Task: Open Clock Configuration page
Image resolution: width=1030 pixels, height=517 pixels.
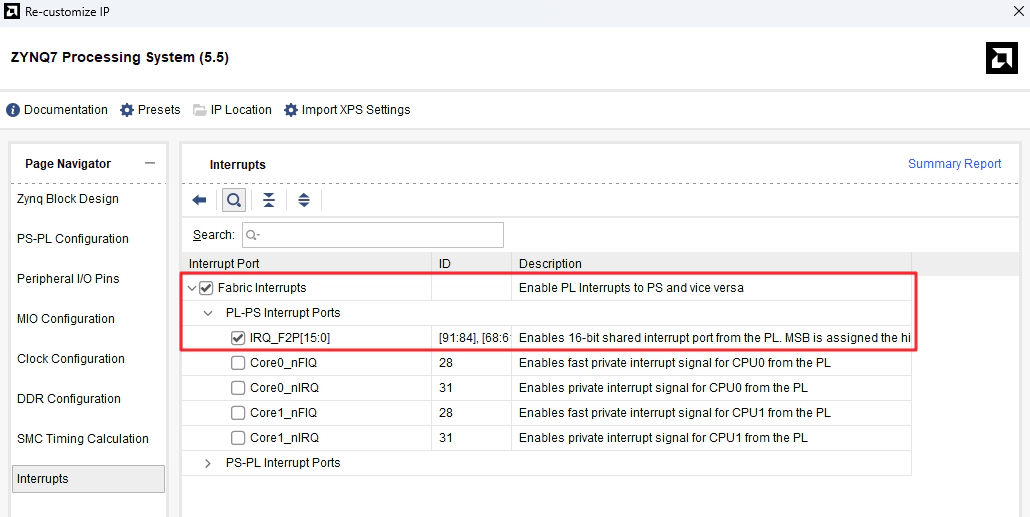Action: pos(70,359)
